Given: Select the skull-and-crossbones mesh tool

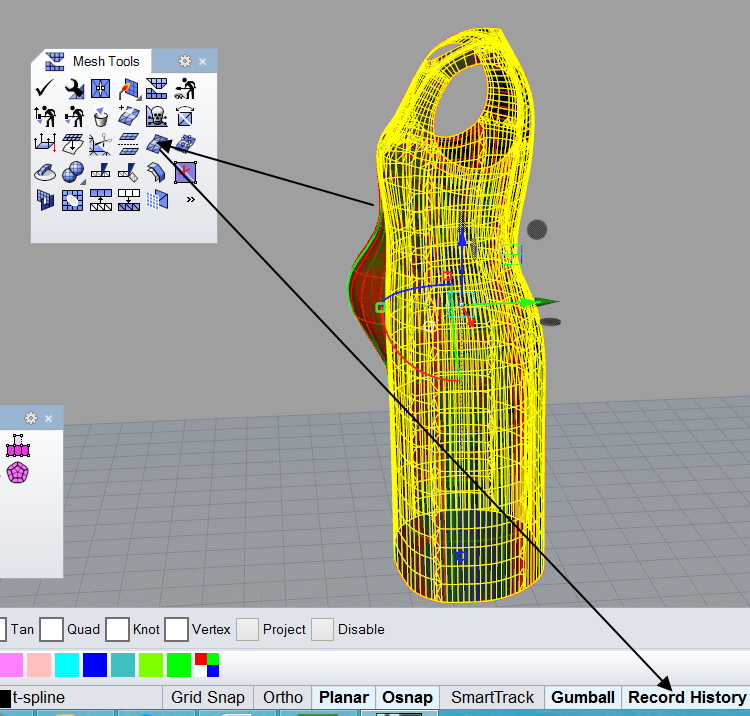Looking at the screenshot, I should [x=156, y=117].
